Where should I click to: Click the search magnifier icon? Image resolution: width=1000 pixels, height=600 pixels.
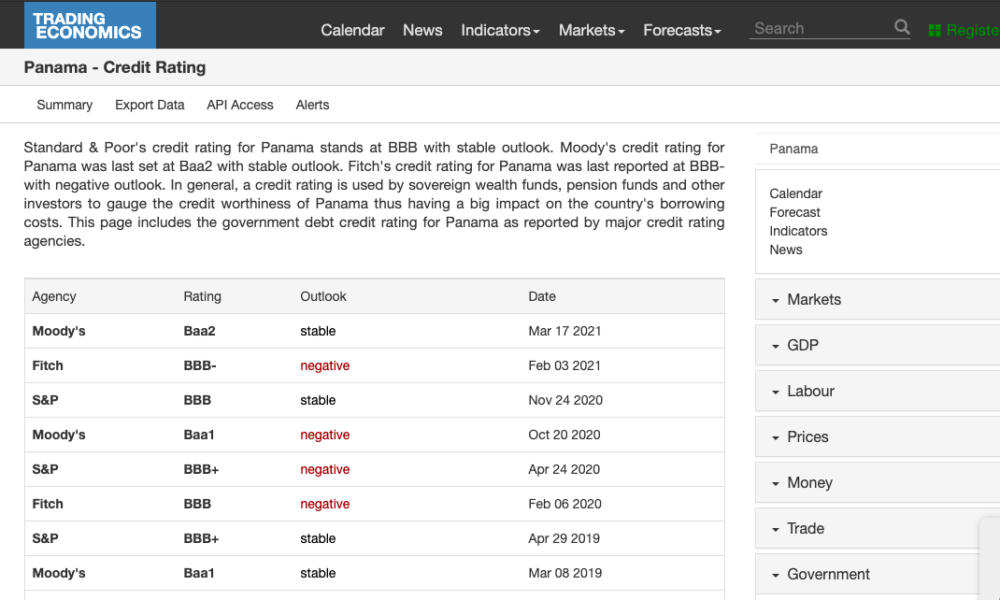point(901,27)
